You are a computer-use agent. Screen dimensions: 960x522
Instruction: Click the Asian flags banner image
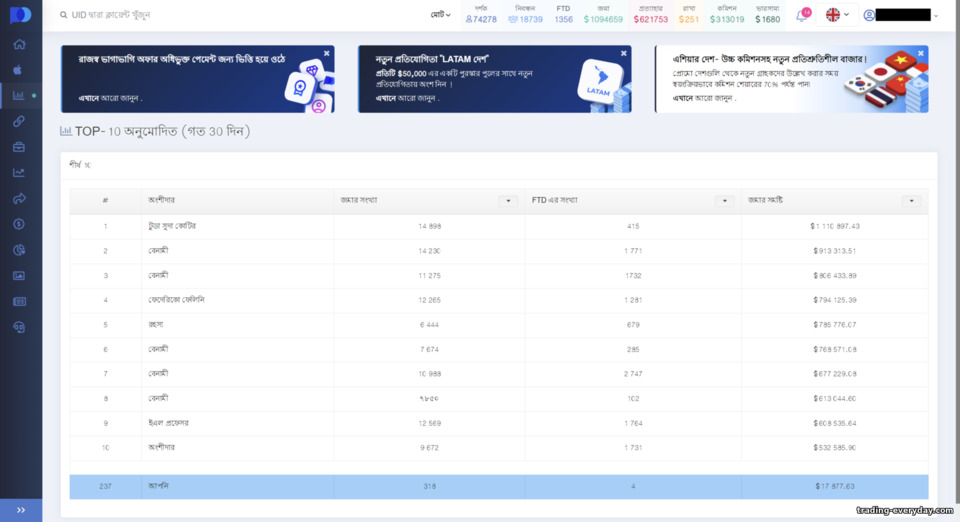tap(887, 82)
